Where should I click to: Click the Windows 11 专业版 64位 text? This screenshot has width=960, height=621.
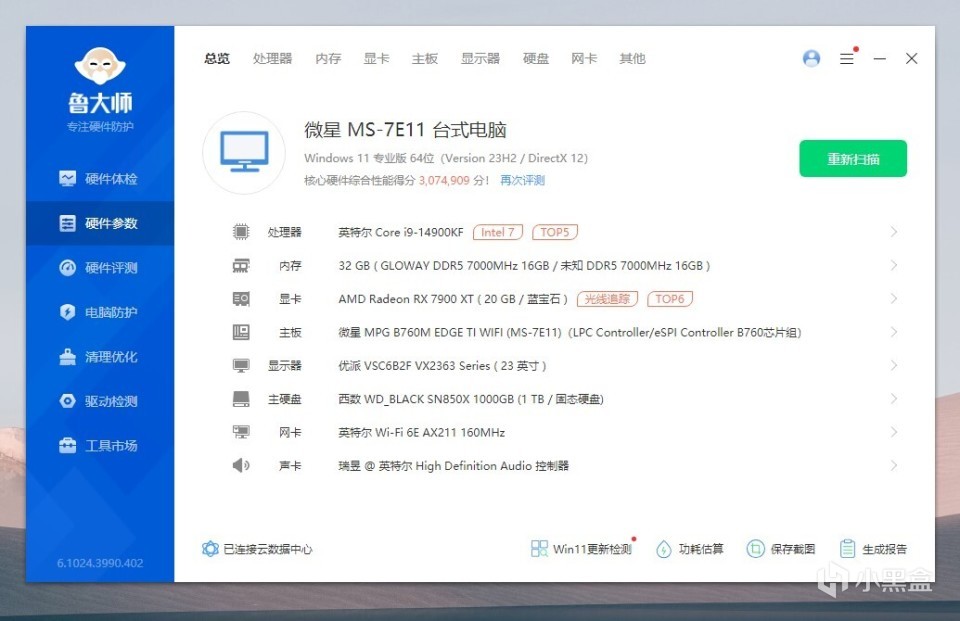369,158
